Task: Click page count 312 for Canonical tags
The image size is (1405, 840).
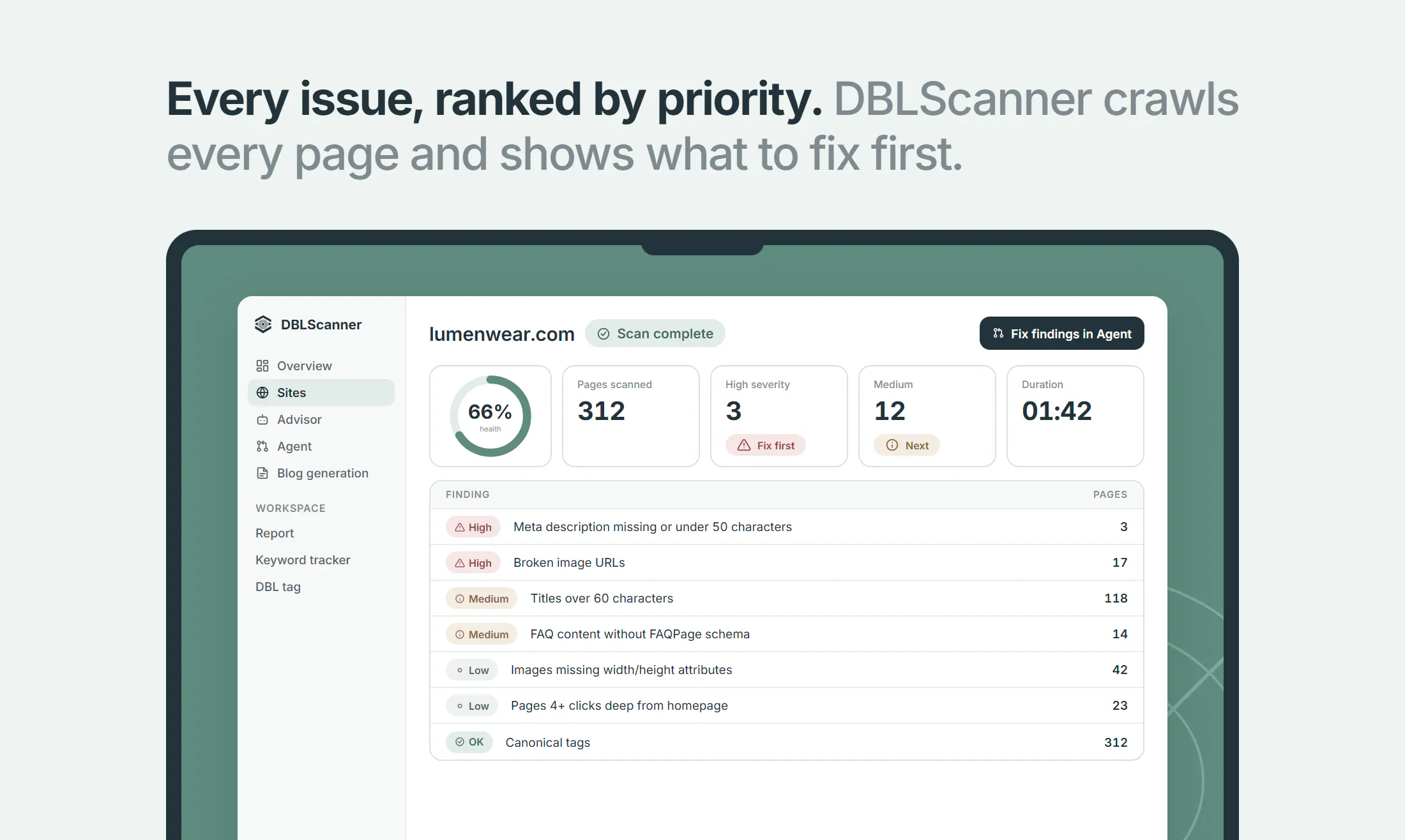Action: point(1116,742)
